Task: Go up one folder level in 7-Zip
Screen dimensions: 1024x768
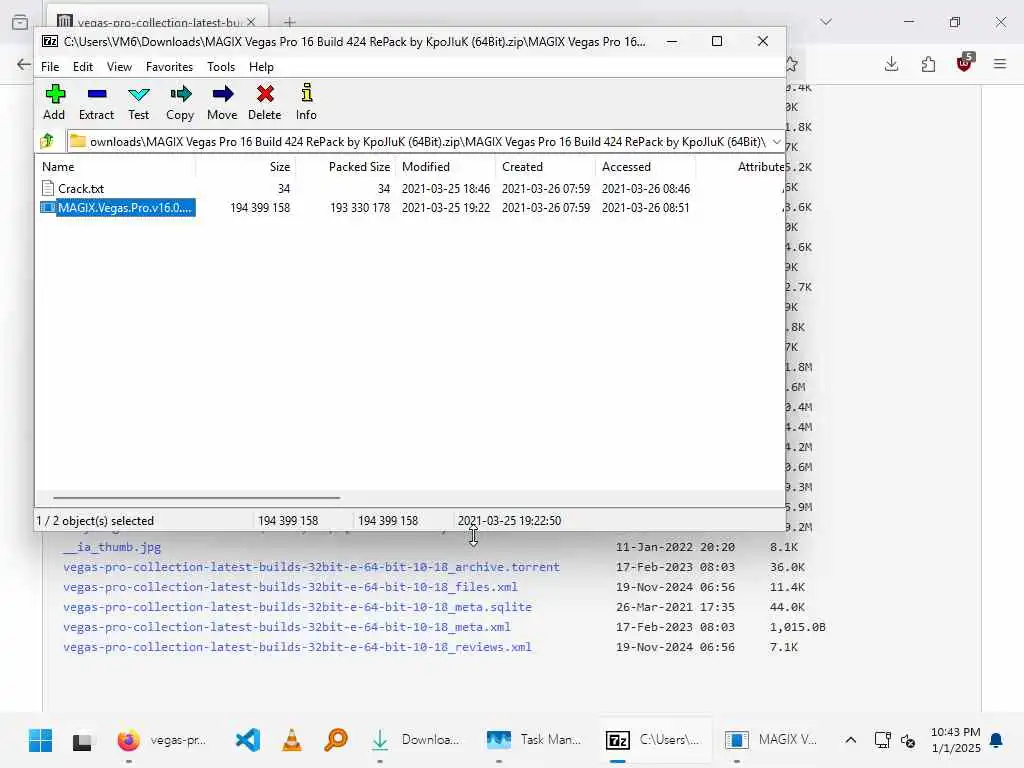Action: 47,141
